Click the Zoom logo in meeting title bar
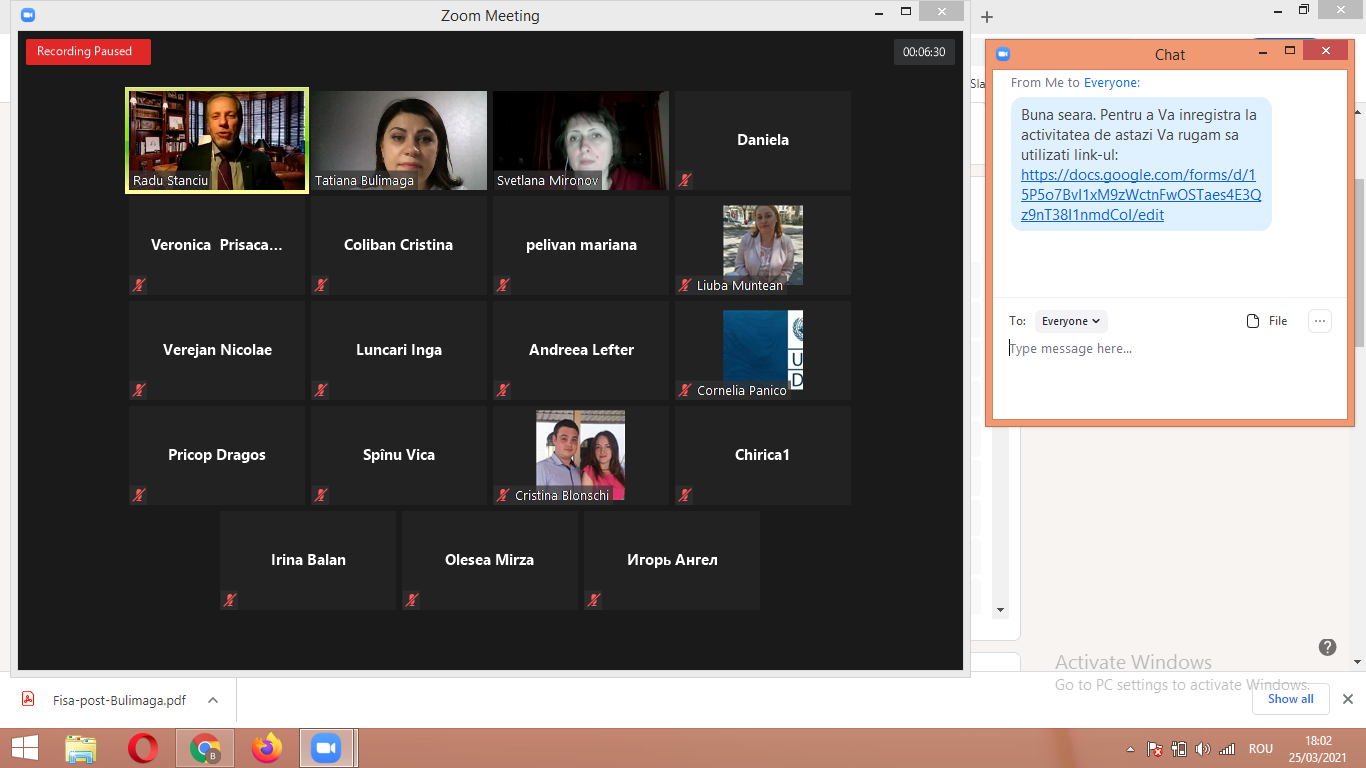 [28, 15]
